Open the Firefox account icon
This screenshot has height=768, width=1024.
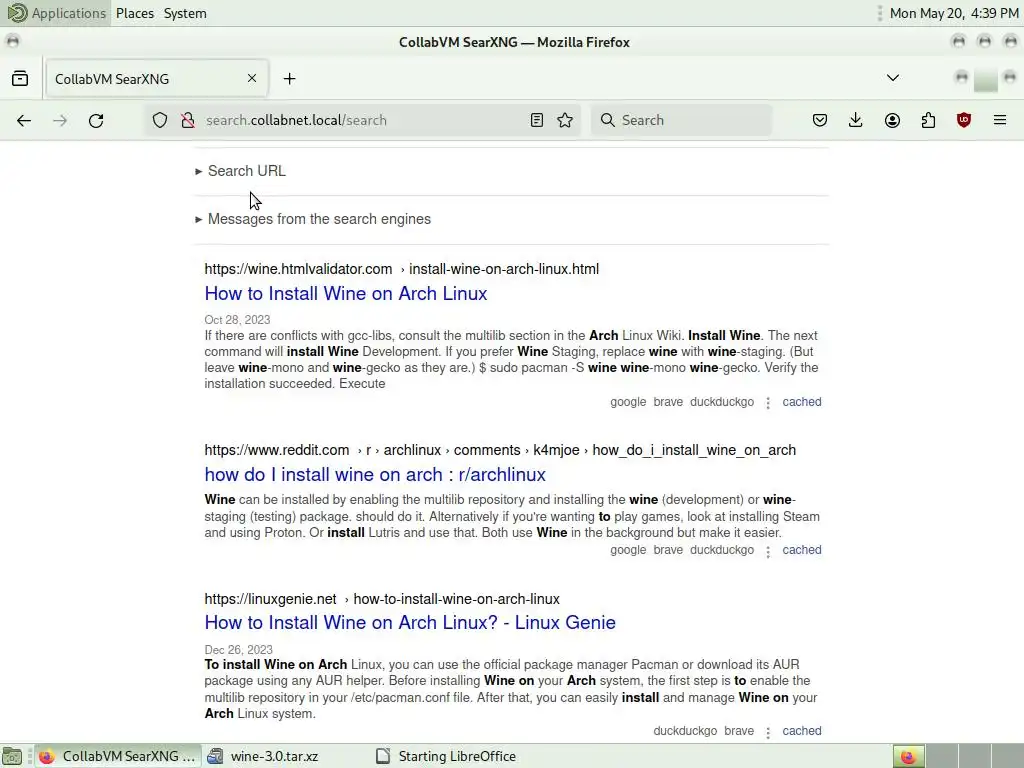tap(892, 120)
